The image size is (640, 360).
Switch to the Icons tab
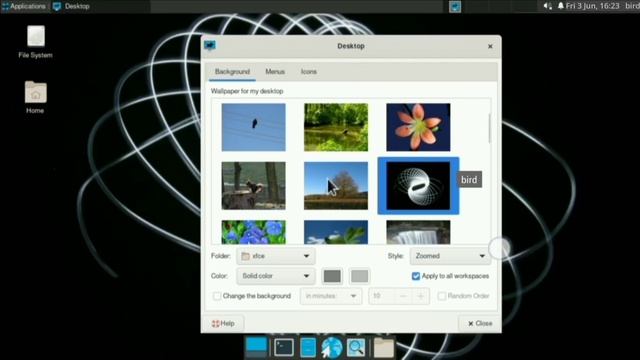(309, 72)
